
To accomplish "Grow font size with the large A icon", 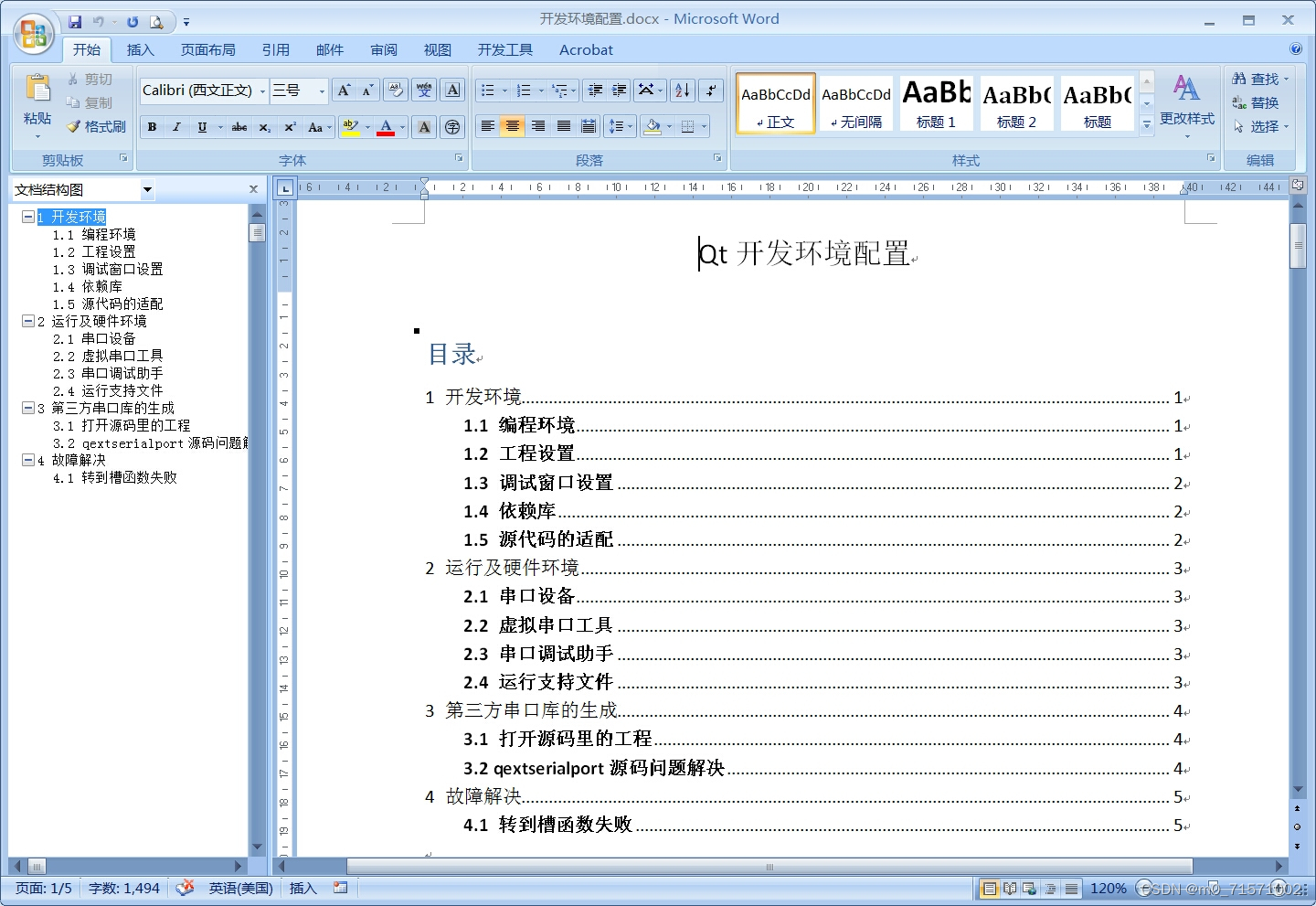I will point(344,90).
